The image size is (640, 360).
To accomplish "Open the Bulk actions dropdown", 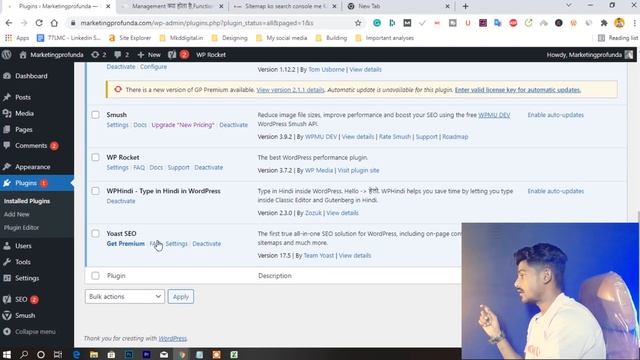I will pos(124,296).
